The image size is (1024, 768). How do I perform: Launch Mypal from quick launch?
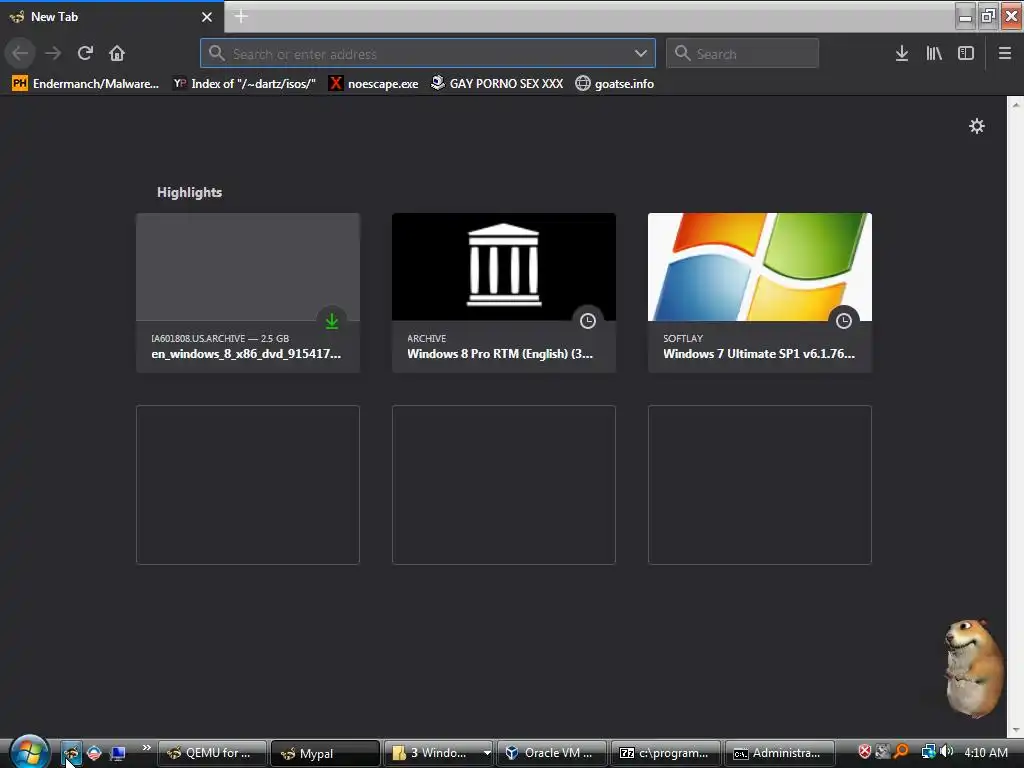click(71, 753)
